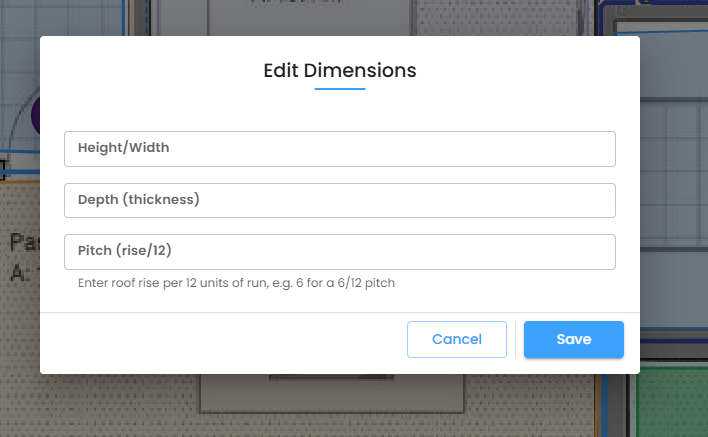708x437 pixels.
Task: Click the blue underline beneath the title
Action: coord(340,89)
